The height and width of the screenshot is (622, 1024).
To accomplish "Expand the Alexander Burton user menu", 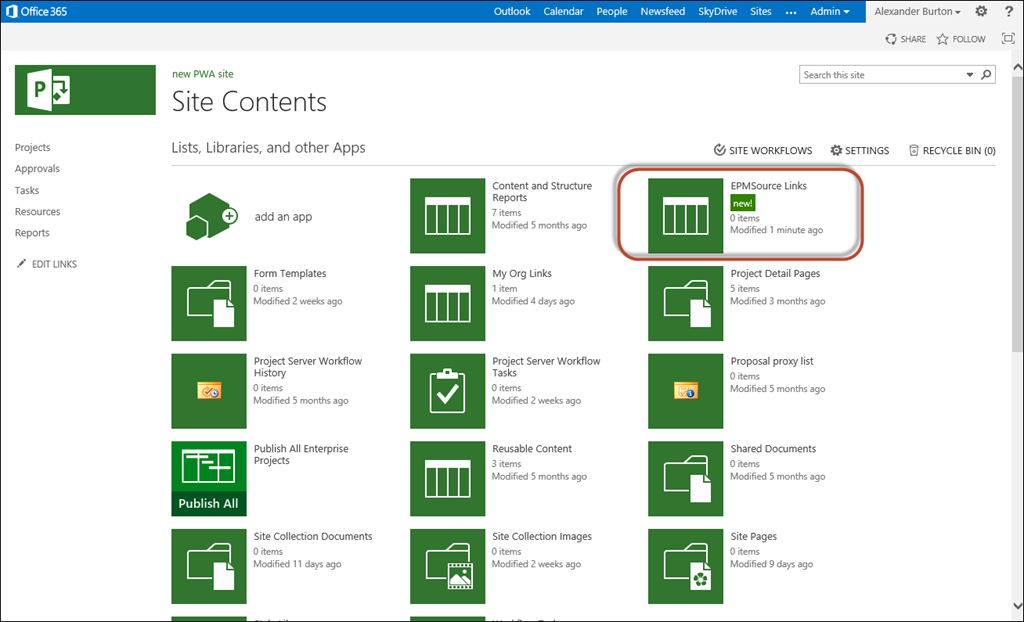I will tap(918, 11).
